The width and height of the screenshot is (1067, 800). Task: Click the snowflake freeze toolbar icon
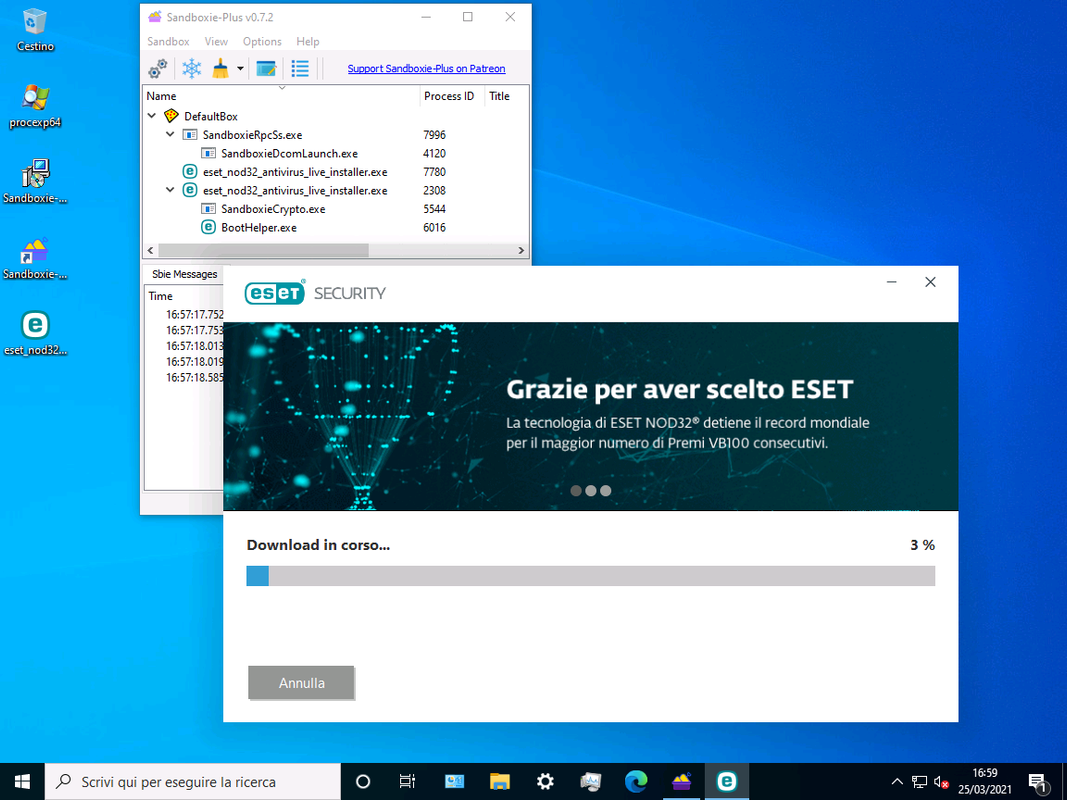pyautogui.click(x=192, y=68)
